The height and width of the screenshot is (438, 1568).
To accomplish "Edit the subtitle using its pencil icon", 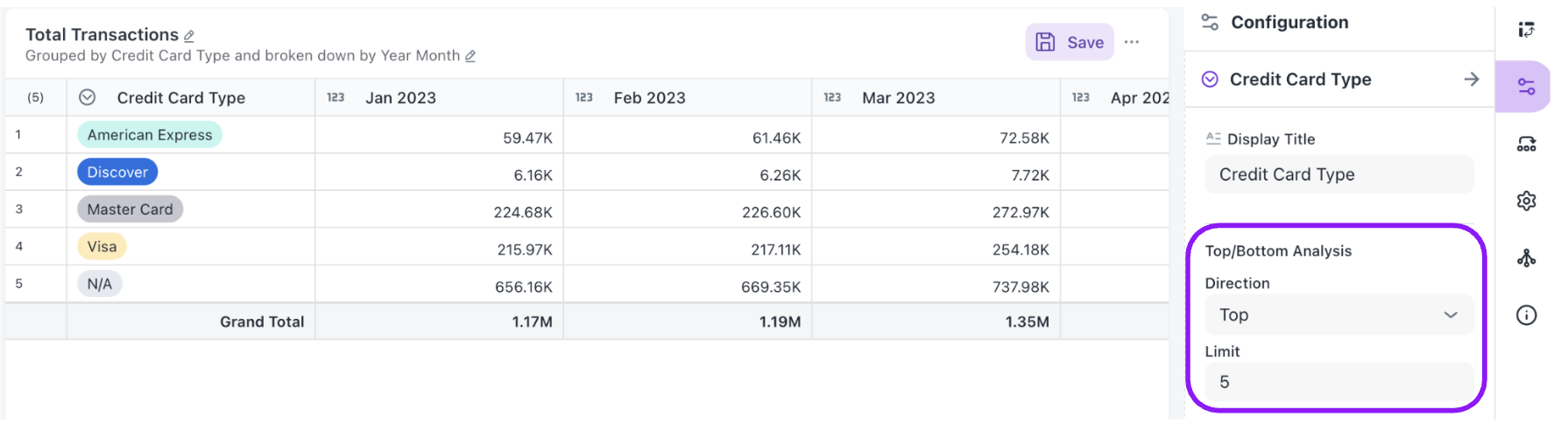I will point(470,56).
